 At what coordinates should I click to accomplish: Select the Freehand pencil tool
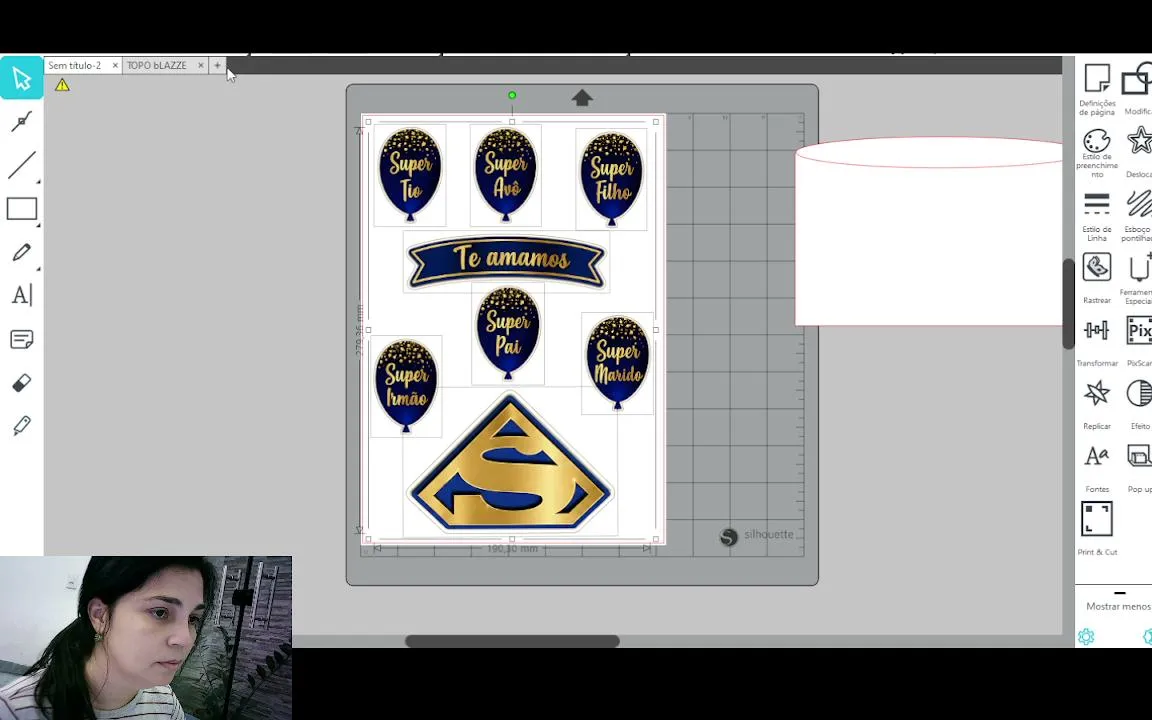coord(21,252)
